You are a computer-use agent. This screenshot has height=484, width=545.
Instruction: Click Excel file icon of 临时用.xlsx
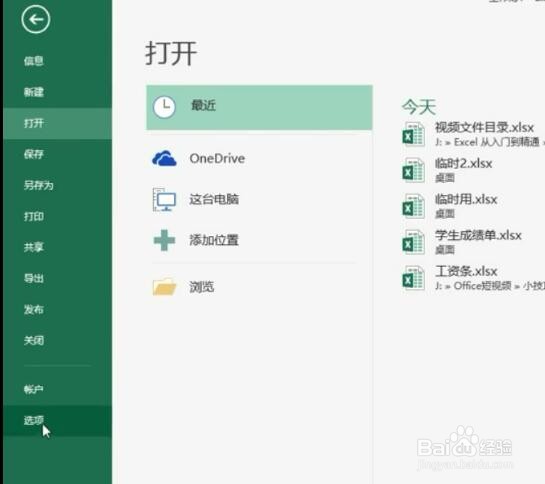click(413, 206)
